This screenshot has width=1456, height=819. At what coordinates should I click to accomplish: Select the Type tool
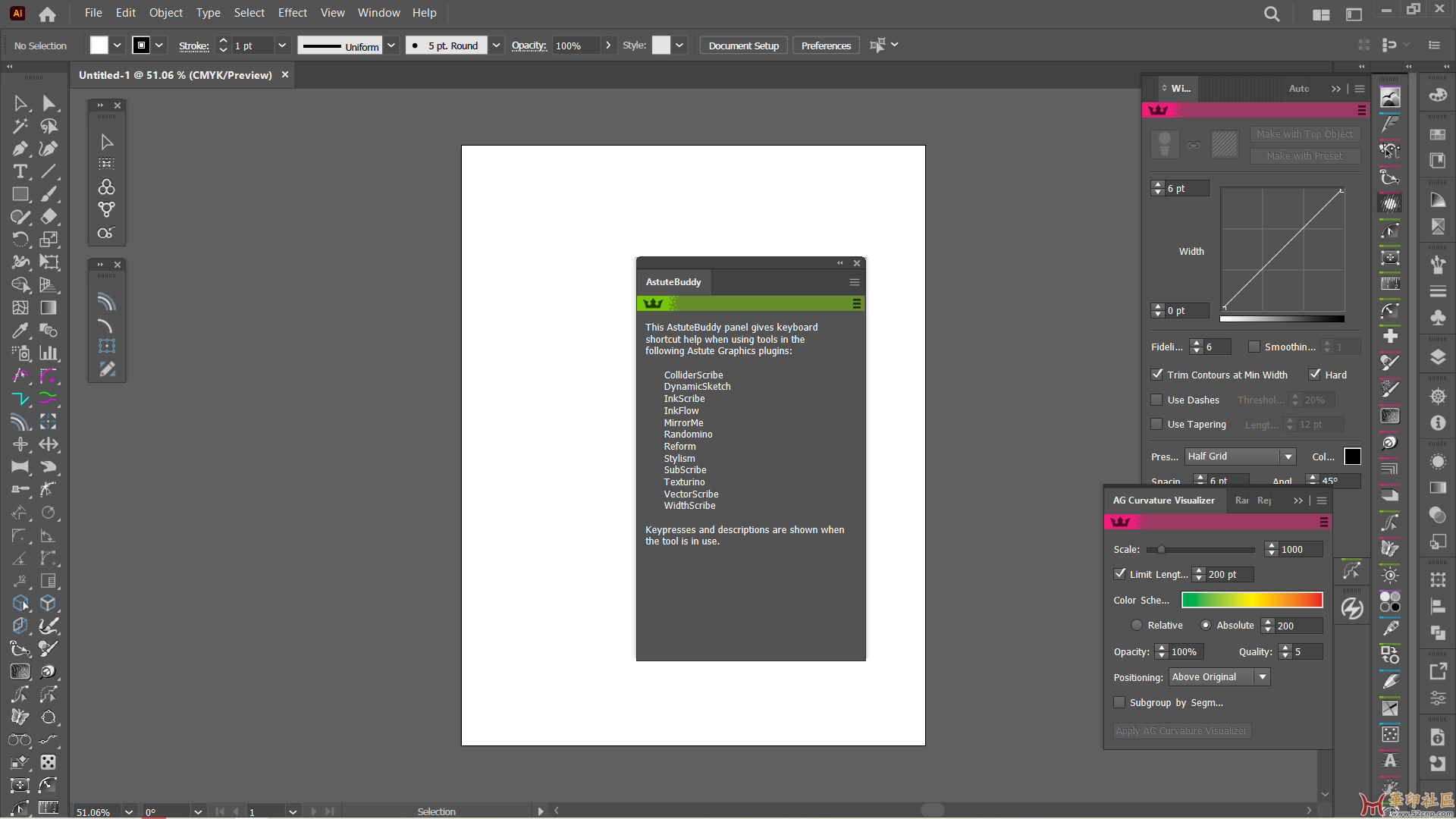[20, 171]
